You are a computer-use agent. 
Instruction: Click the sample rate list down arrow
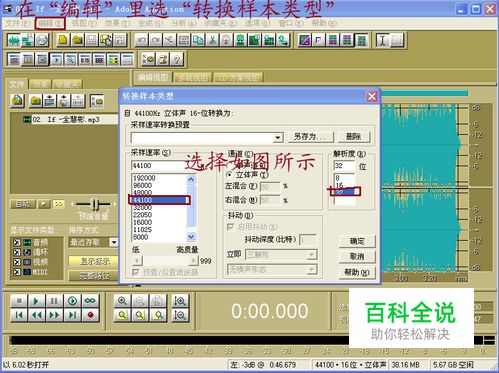pos(191,237)
